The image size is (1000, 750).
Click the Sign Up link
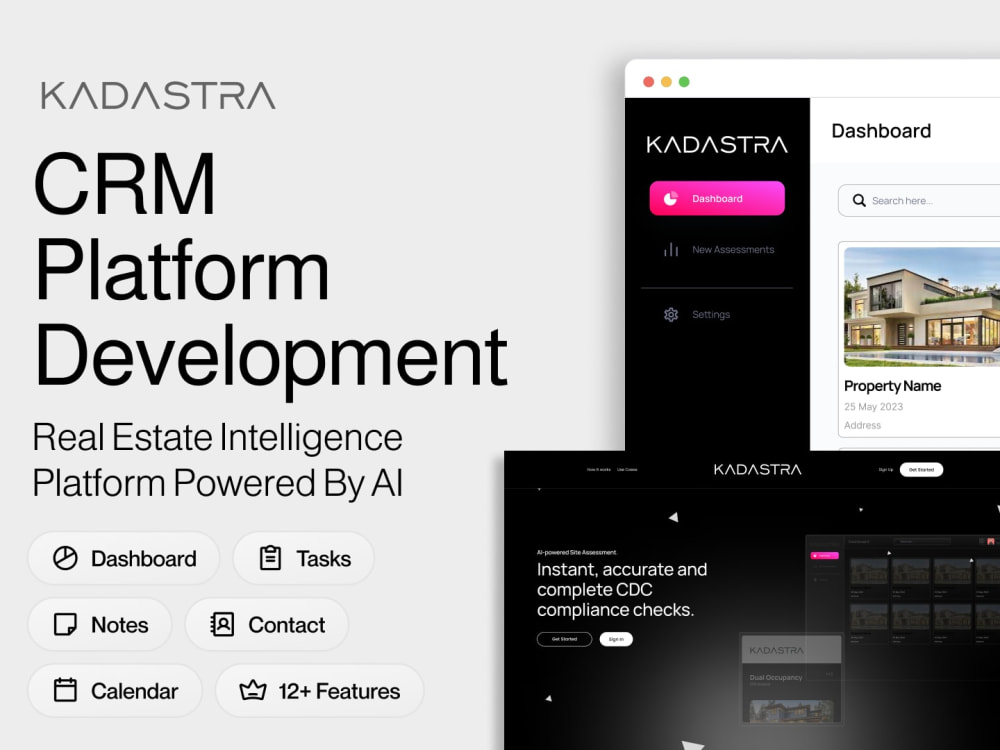[884, 469]
